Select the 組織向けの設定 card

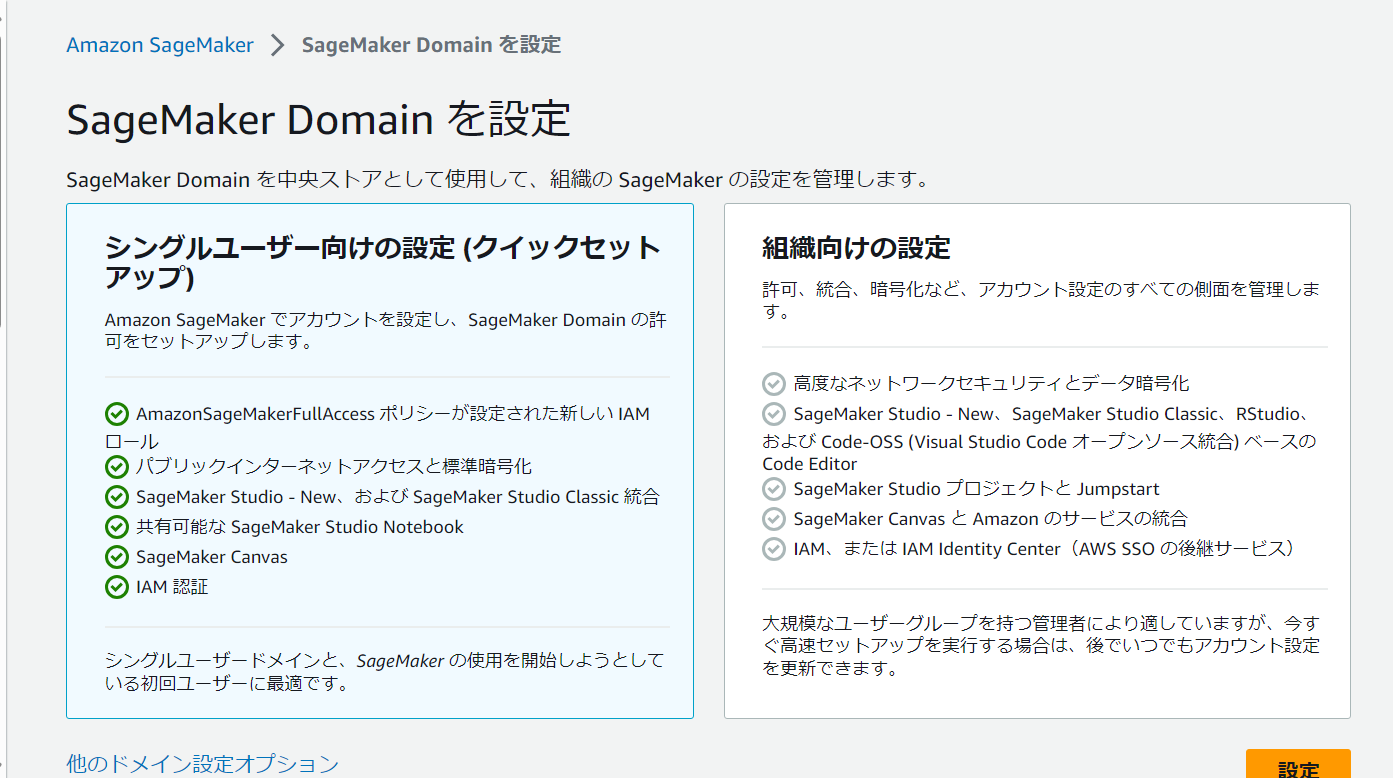tap(1037, 461)
